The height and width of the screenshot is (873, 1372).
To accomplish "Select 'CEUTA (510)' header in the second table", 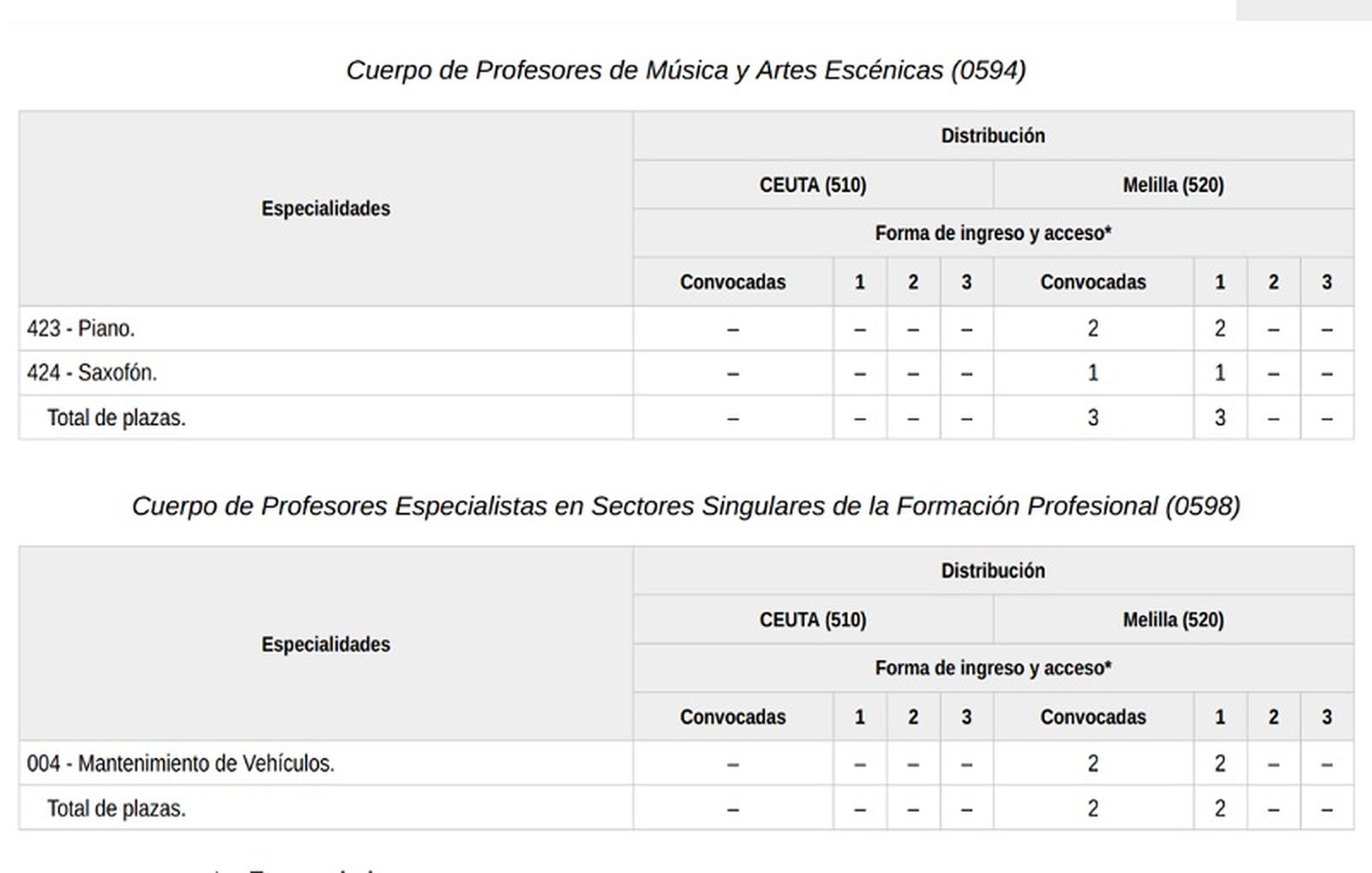I will 812,620.
